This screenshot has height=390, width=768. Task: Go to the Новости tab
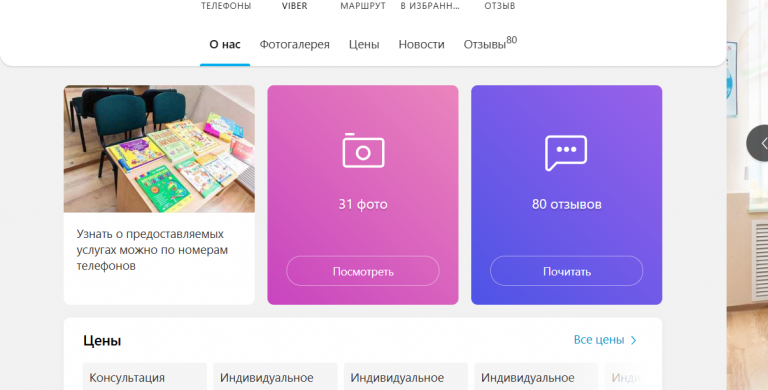pyautogui.click(x=421, y=44)
